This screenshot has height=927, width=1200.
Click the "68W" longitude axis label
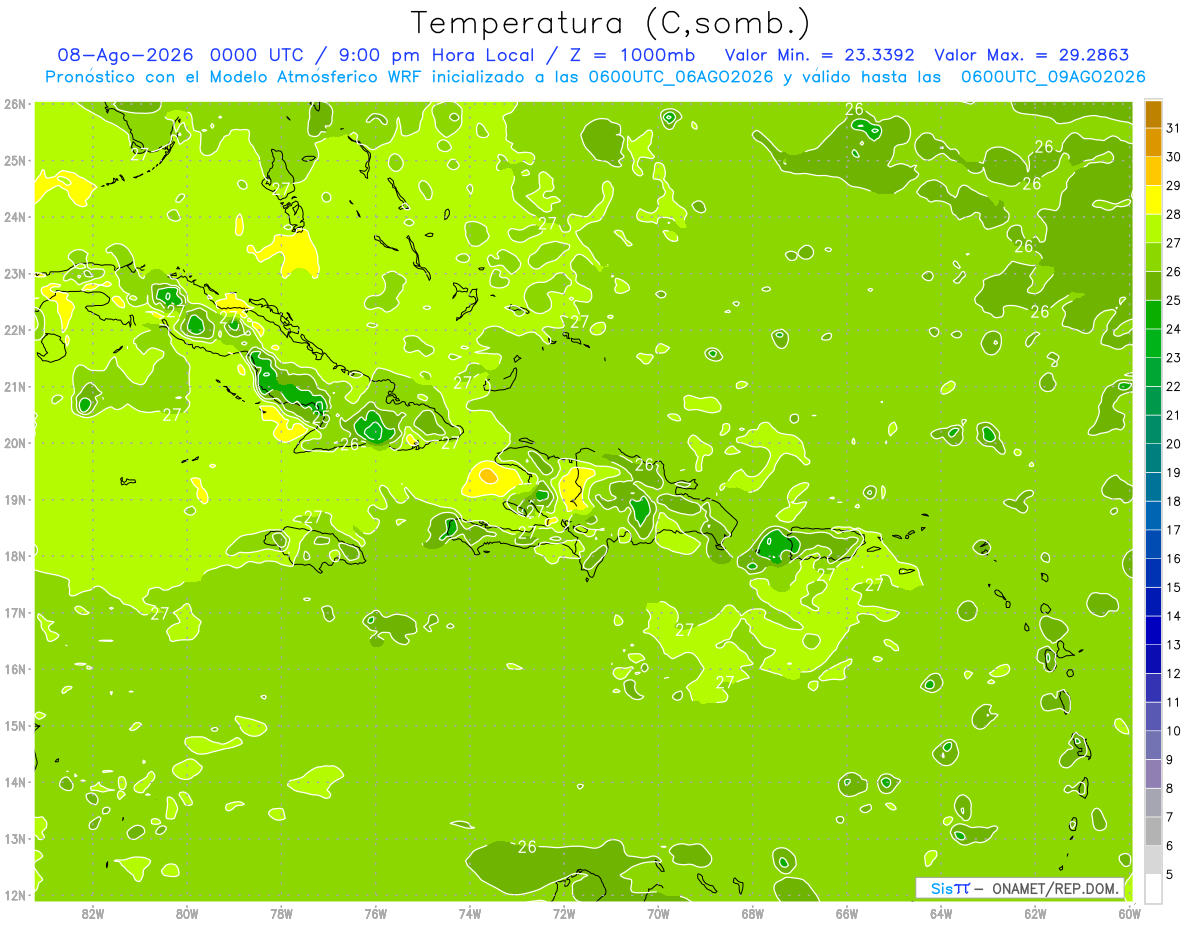tap(753, 912)
